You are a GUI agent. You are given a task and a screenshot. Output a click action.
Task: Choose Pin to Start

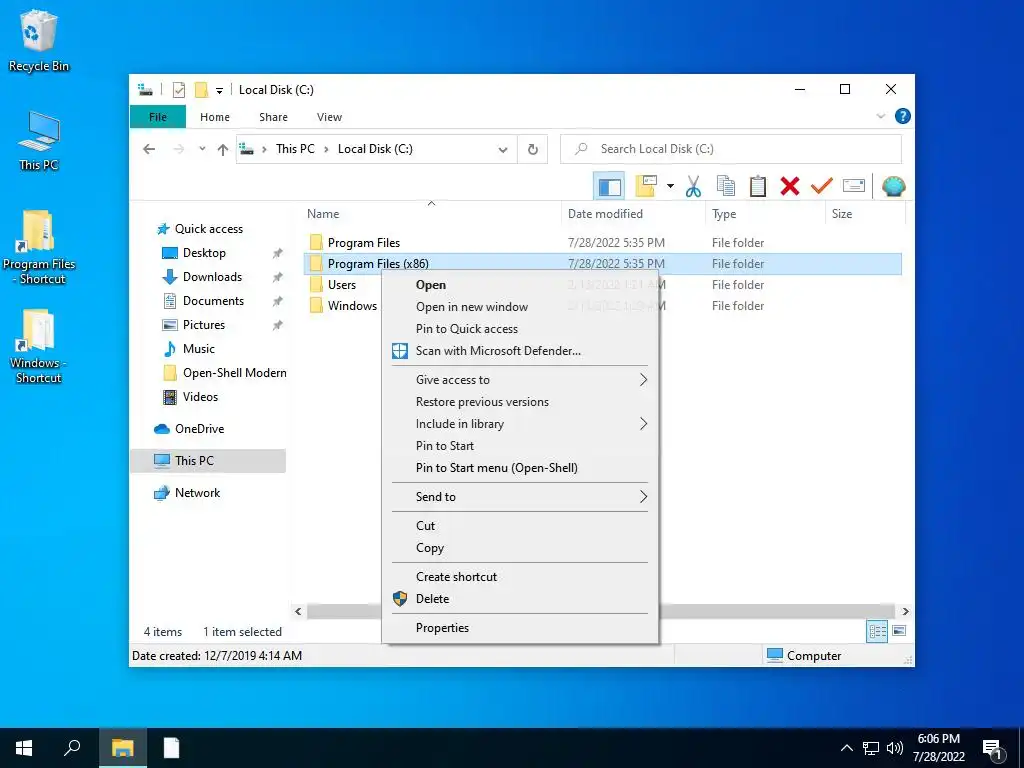tap(520, 445)
